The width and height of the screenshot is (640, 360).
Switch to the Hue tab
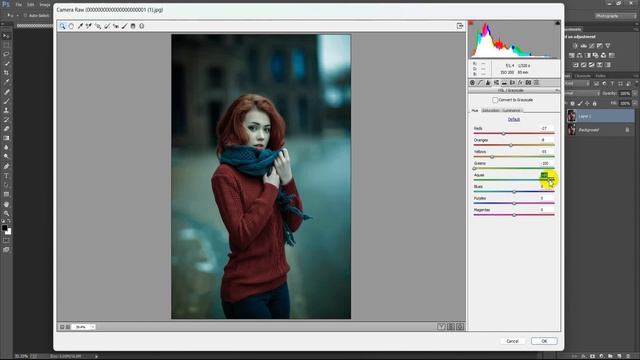click(x=475, y=111)
